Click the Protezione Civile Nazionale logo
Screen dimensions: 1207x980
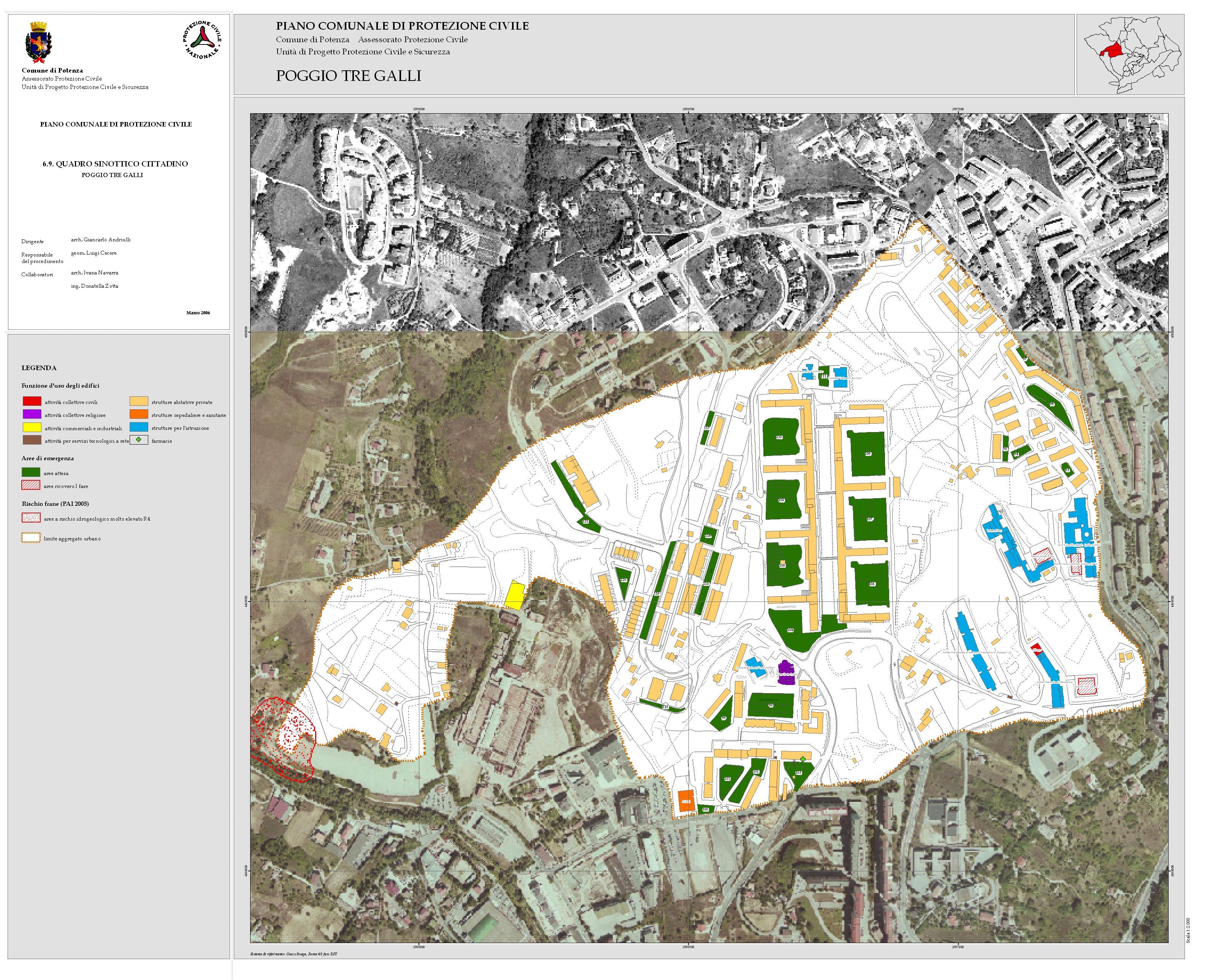201,40
